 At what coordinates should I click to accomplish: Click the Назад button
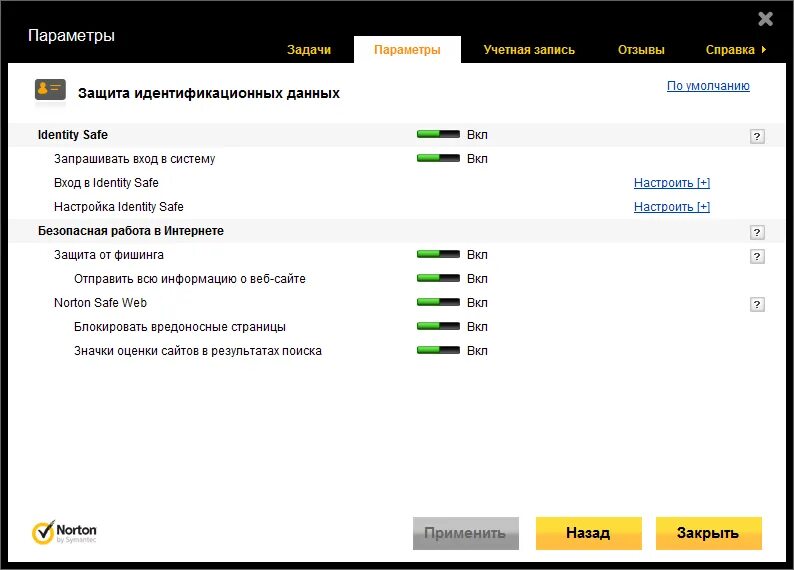(588, 533)
